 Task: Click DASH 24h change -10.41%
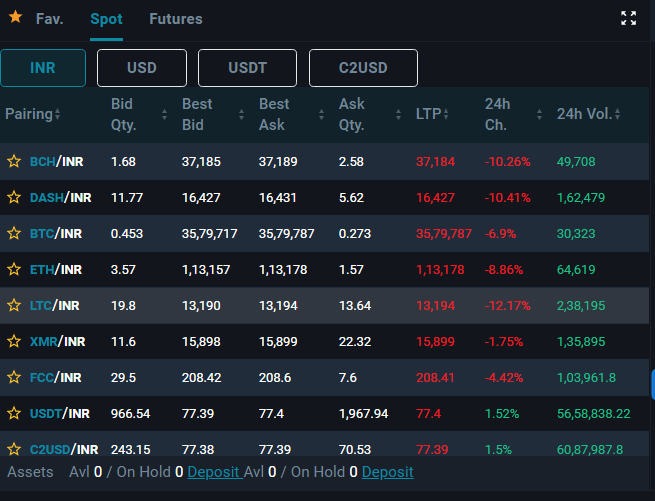[x=508, y=197]
